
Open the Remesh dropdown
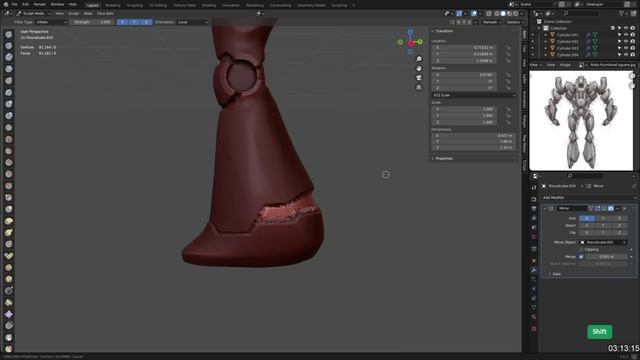click(491, 22)
